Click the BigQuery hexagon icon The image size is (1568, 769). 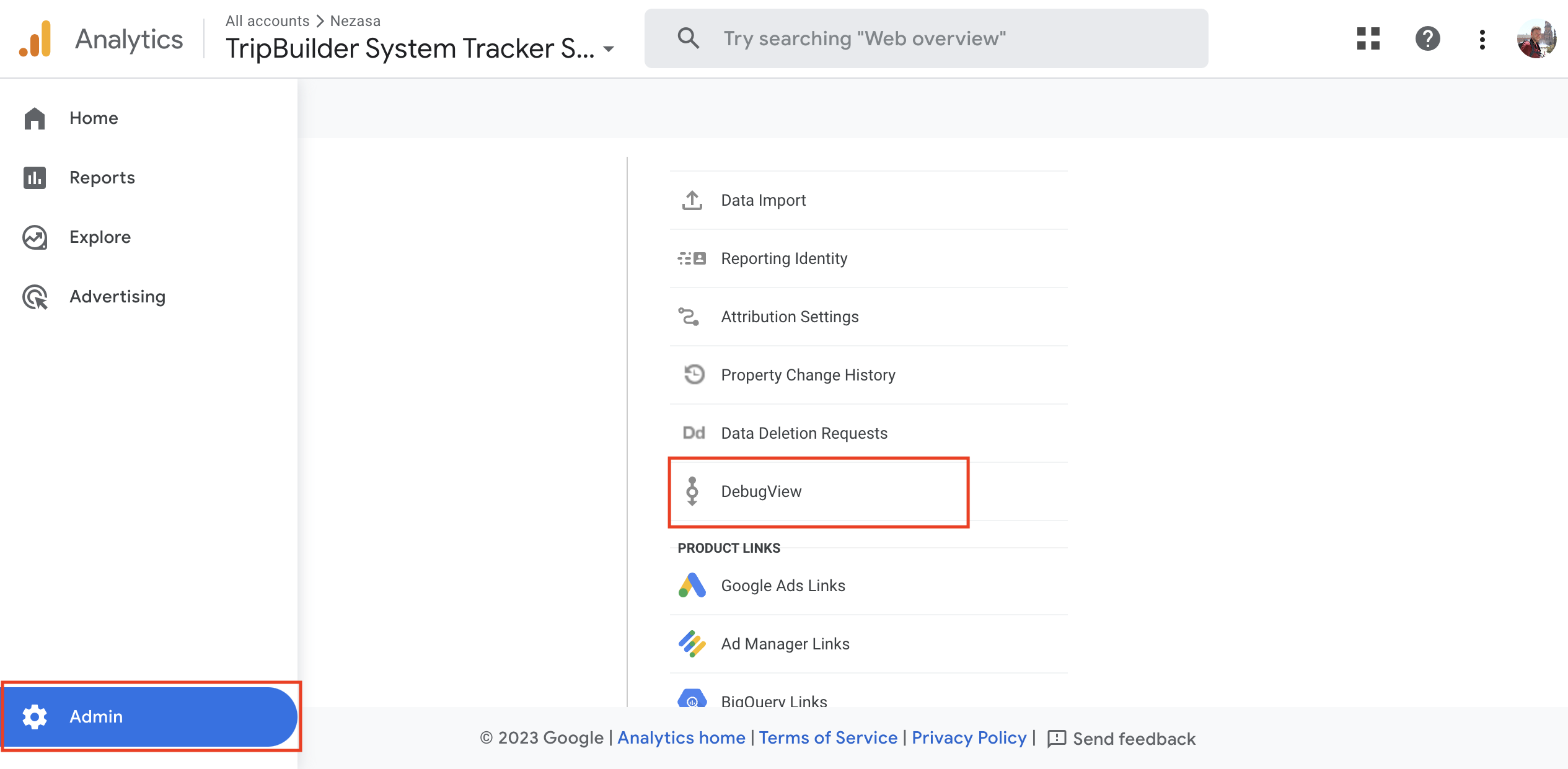[692, 698]
